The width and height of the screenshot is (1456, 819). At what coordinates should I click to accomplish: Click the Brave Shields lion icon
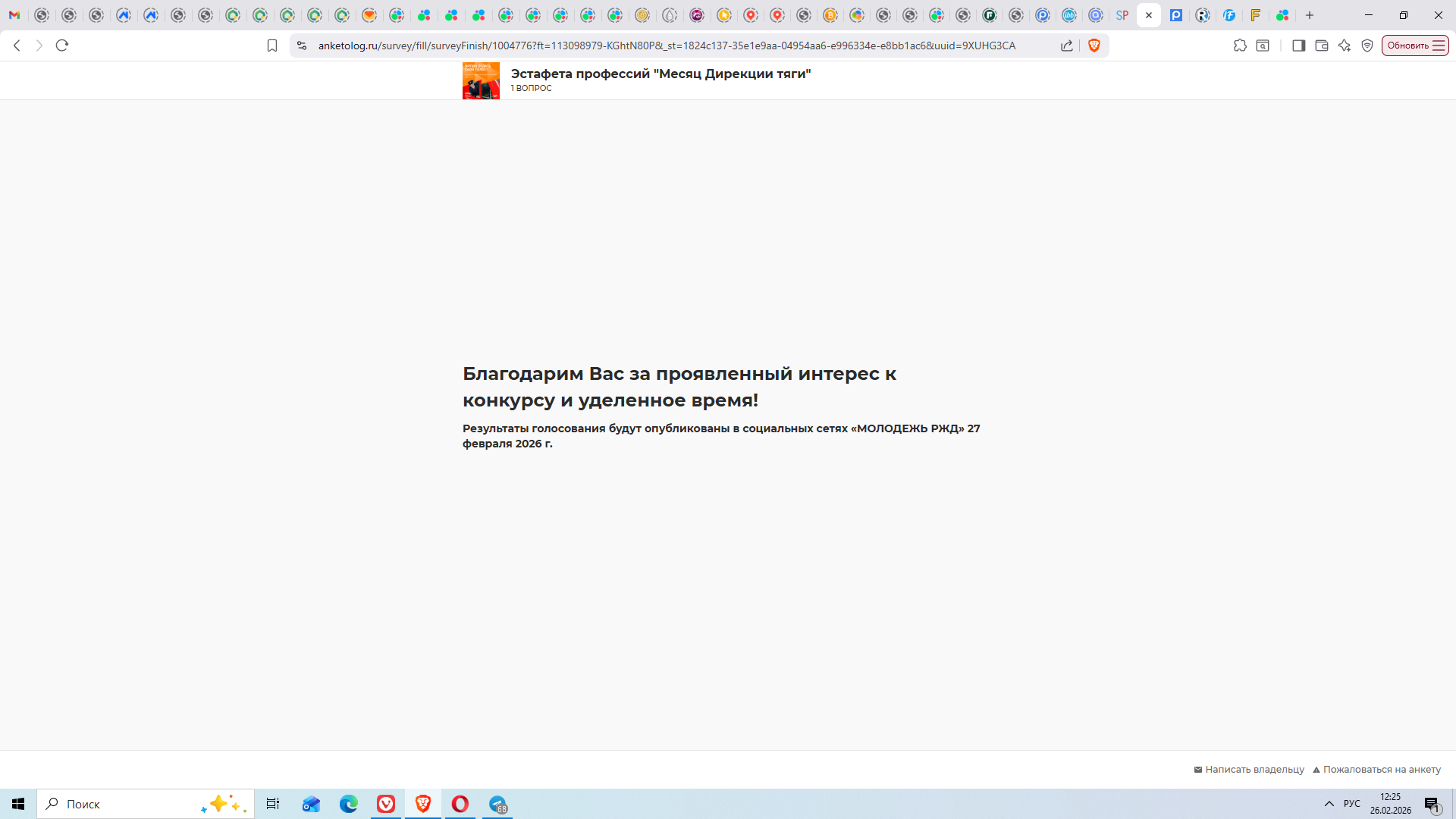(x=1094, y=45)
